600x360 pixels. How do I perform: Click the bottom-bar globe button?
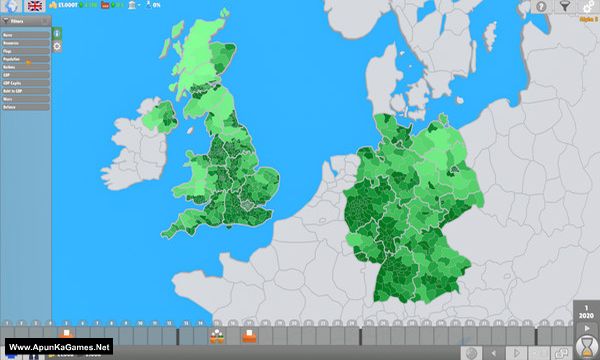point(471,353)
